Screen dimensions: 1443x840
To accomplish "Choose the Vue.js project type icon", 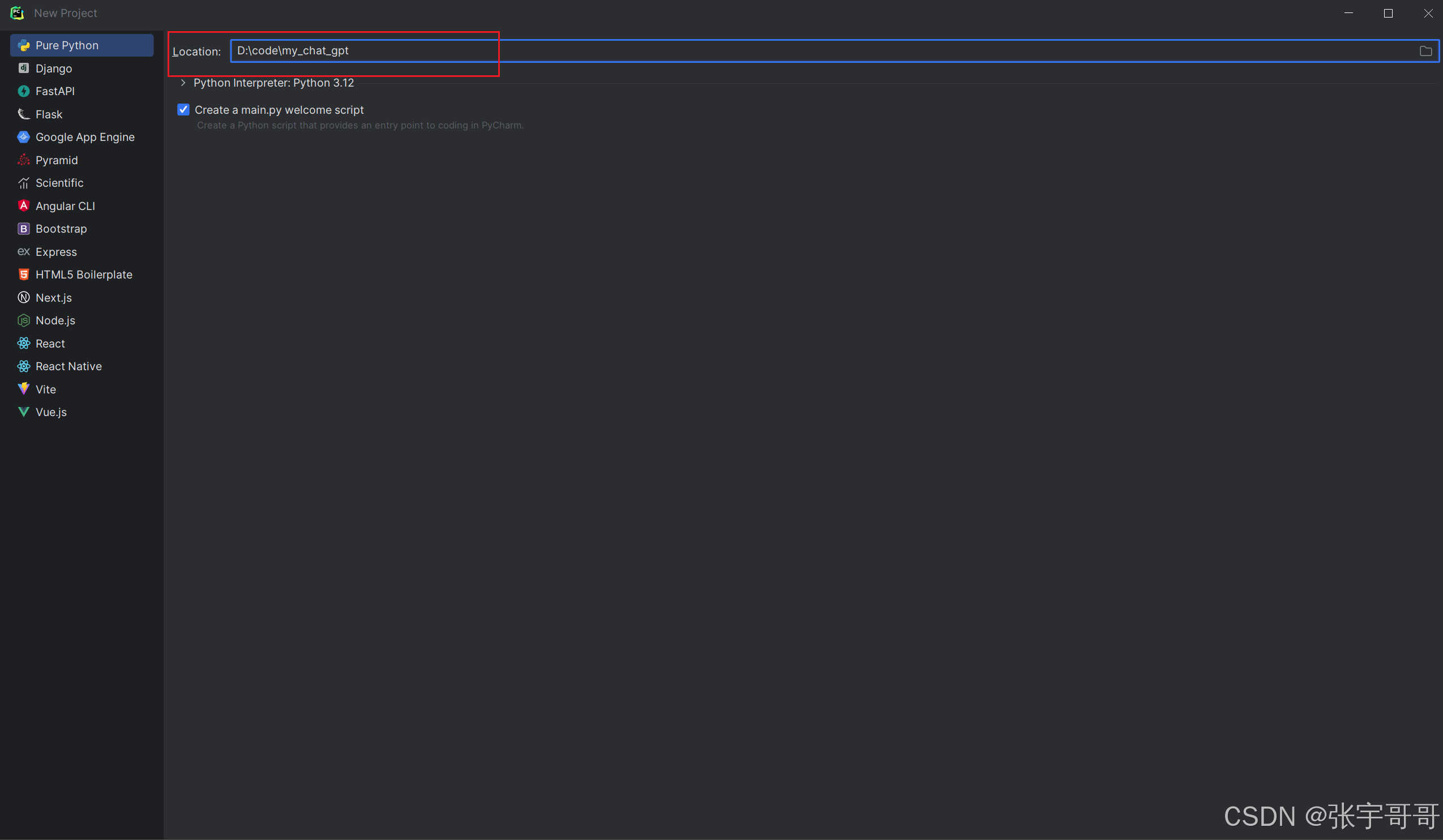I will coord(23,412).
